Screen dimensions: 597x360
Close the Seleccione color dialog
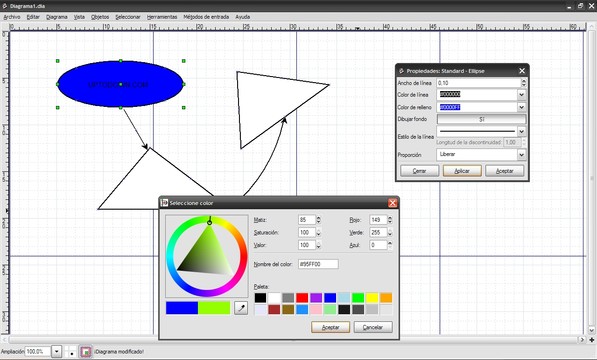(x=393, y=203)
